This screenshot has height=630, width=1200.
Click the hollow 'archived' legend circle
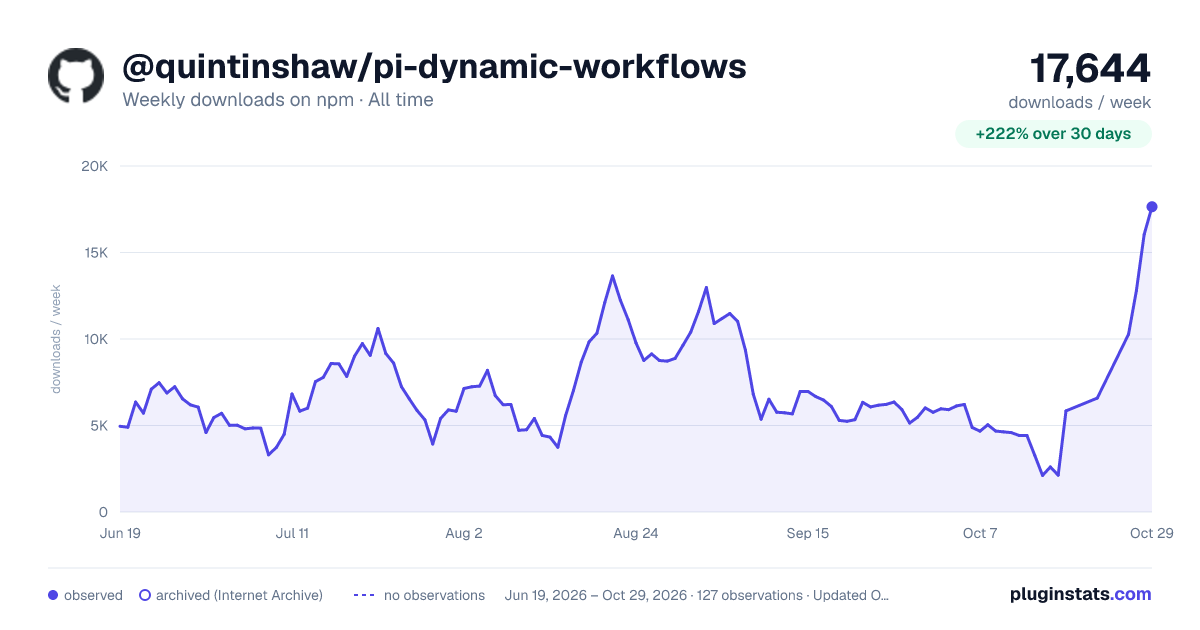coord(145,595)
